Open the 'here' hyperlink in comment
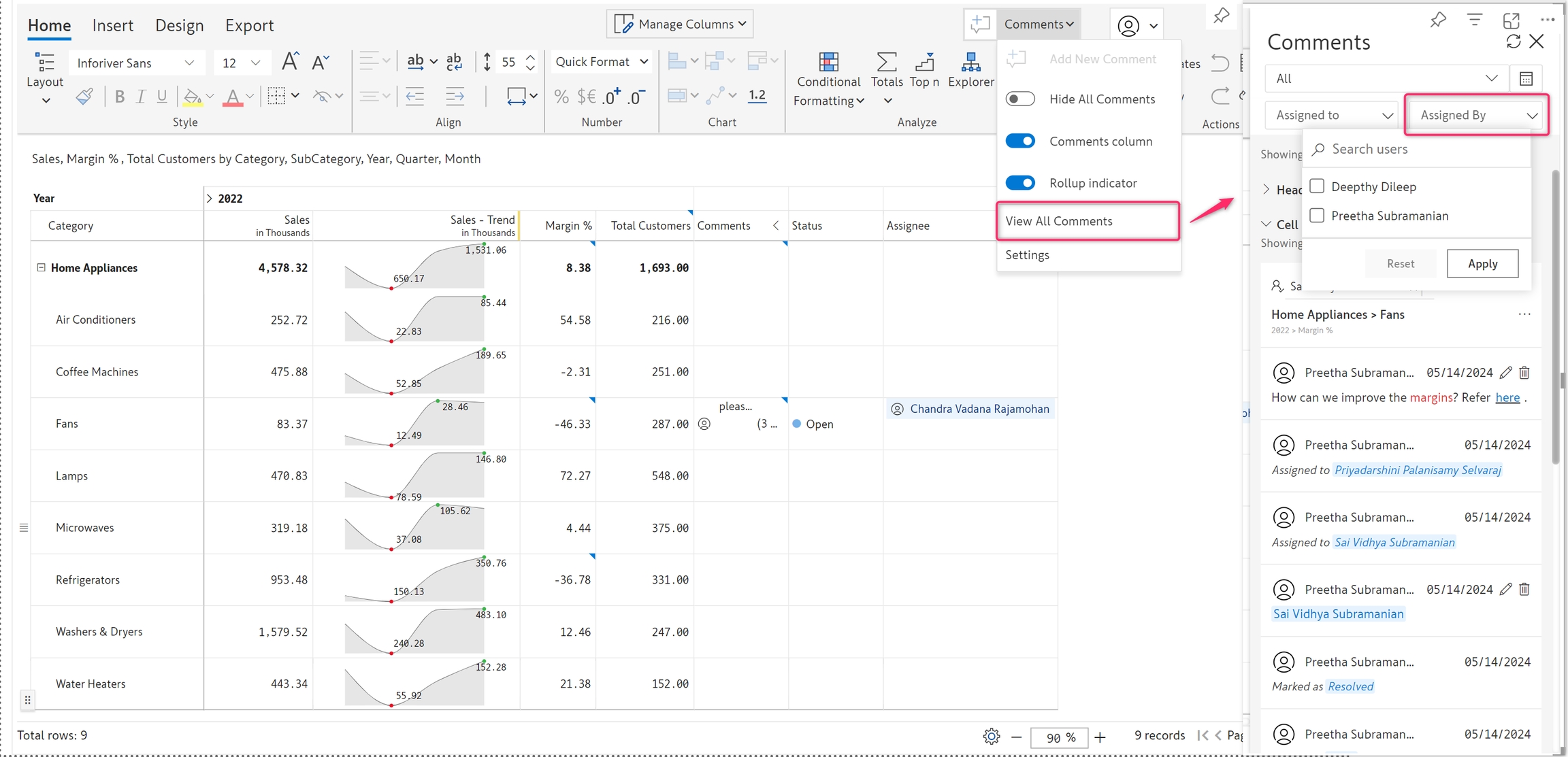1568x757 pixels. pyautogui.click(x=1507, y=398)
